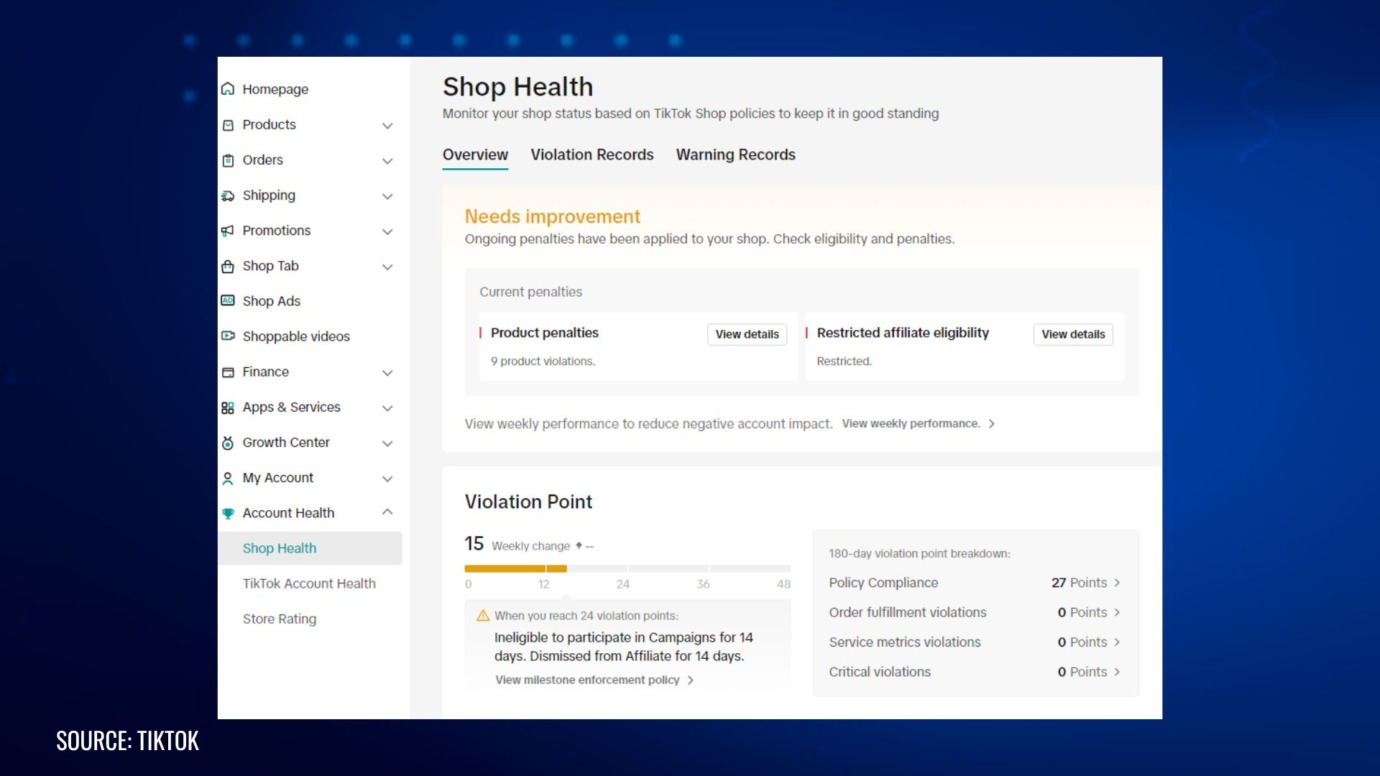This screenshot has height=776, width=1380.
Task: Click the Apps & Services grid icon
Action: tap(228, 407)
